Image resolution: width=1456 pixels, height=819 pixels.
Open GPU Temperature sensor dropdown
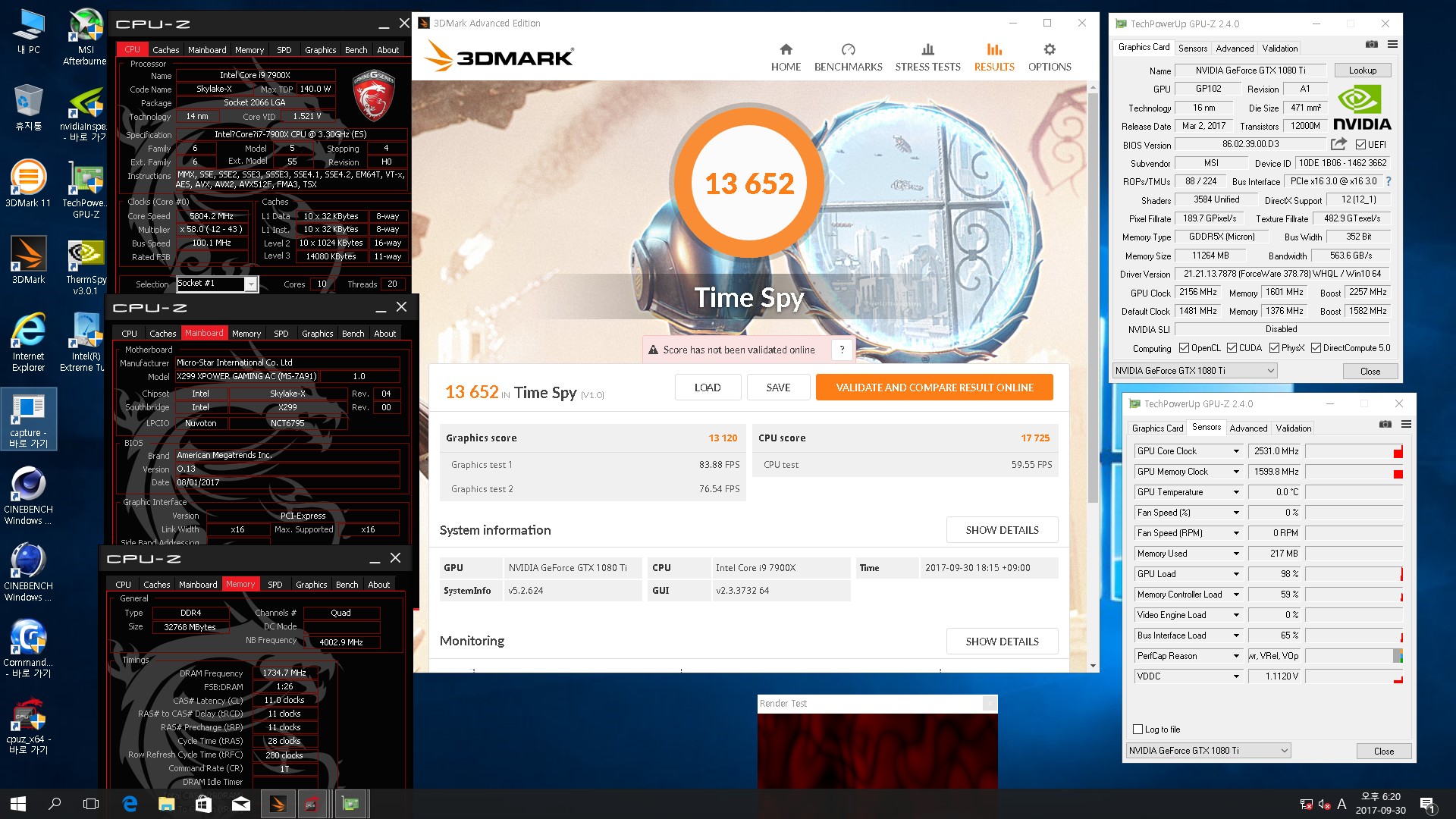[1236, 492]
